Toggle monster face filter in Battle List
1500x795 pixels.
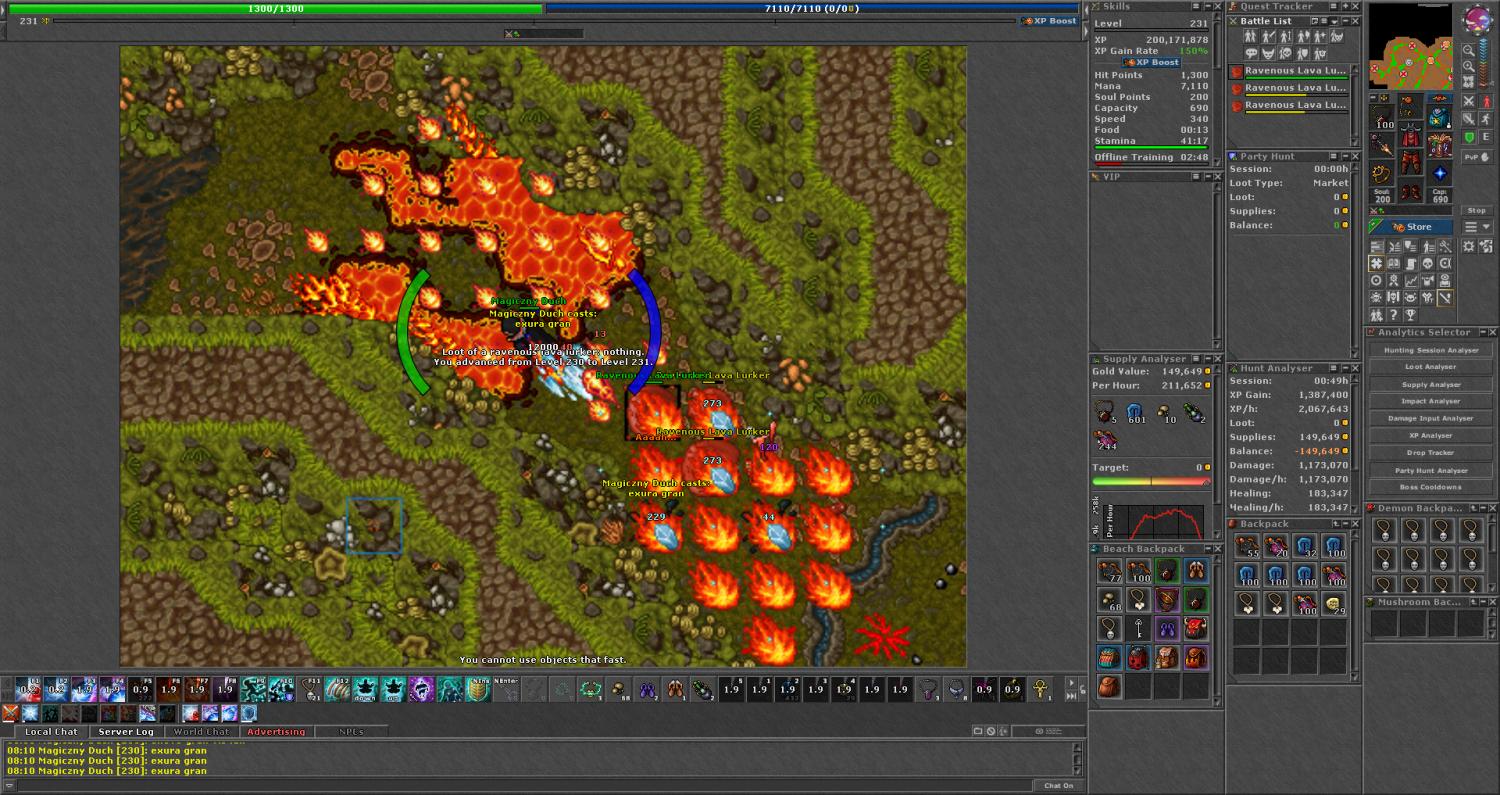[1269, 53]
